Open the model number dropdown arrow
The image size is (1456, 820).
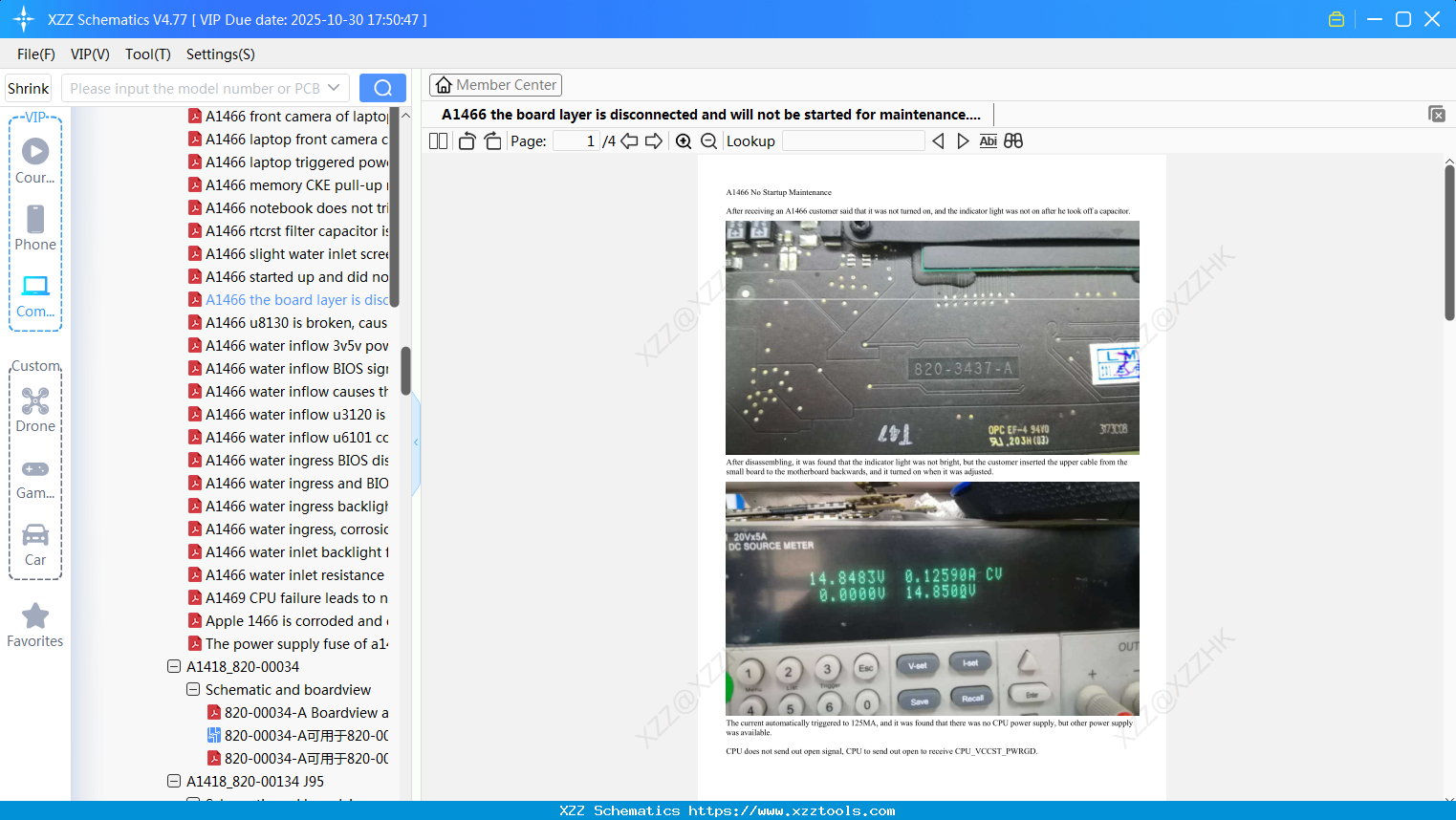tap(334, 88)
